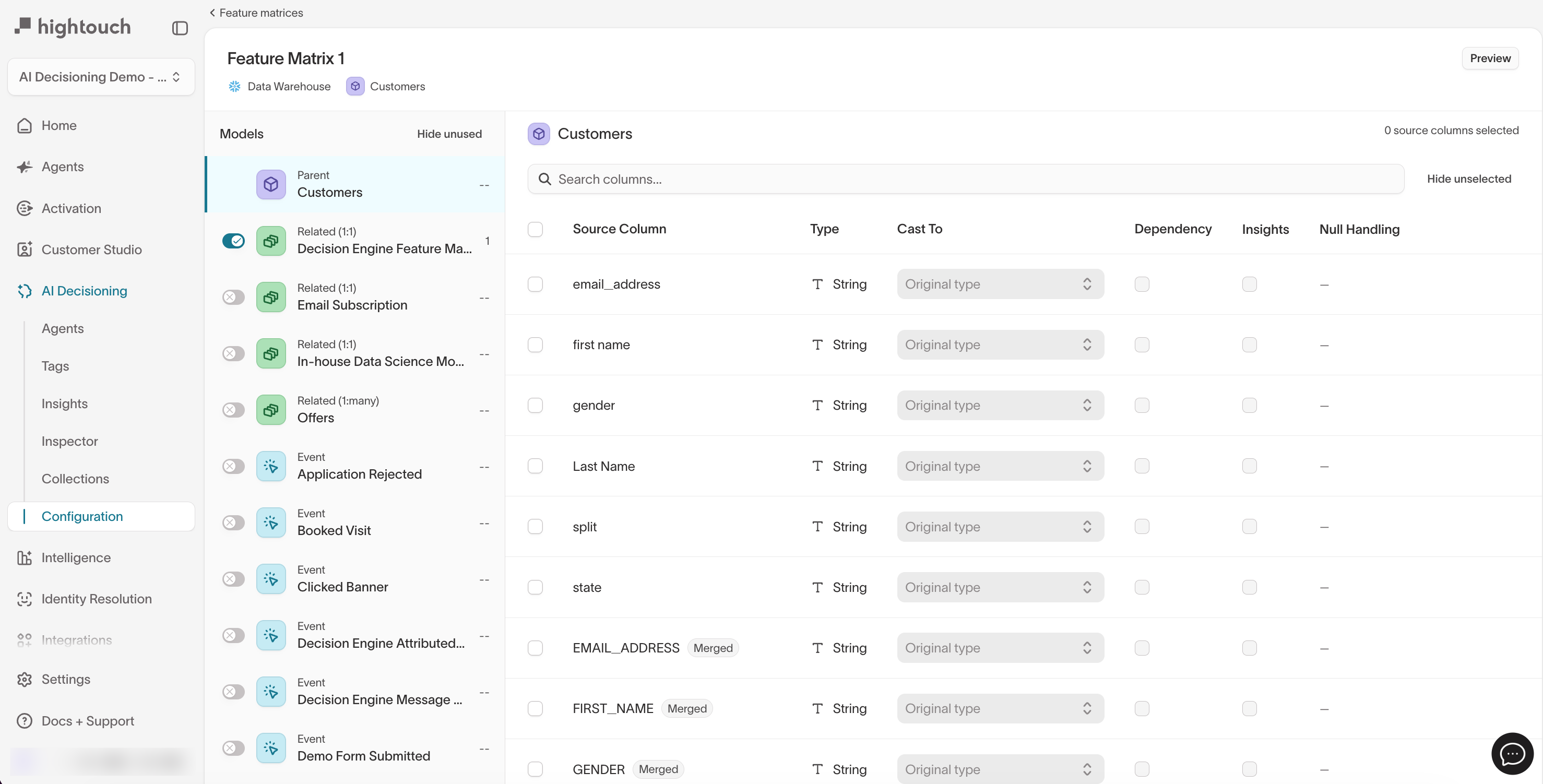Enable the Application Rejected event toggle
Image resolution: width=1543 pixels, height=784 pixels.
pyautogui.click(x=233, y=466)
